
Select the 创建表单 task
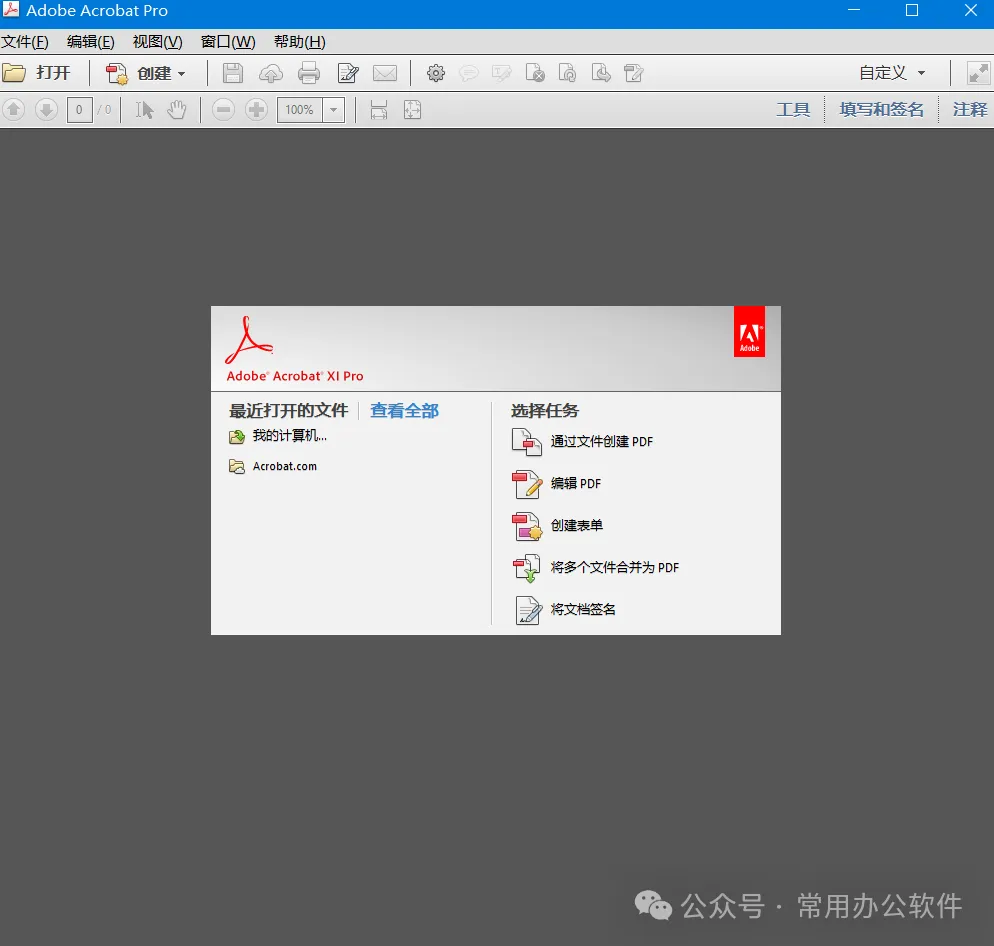[557, 526]
